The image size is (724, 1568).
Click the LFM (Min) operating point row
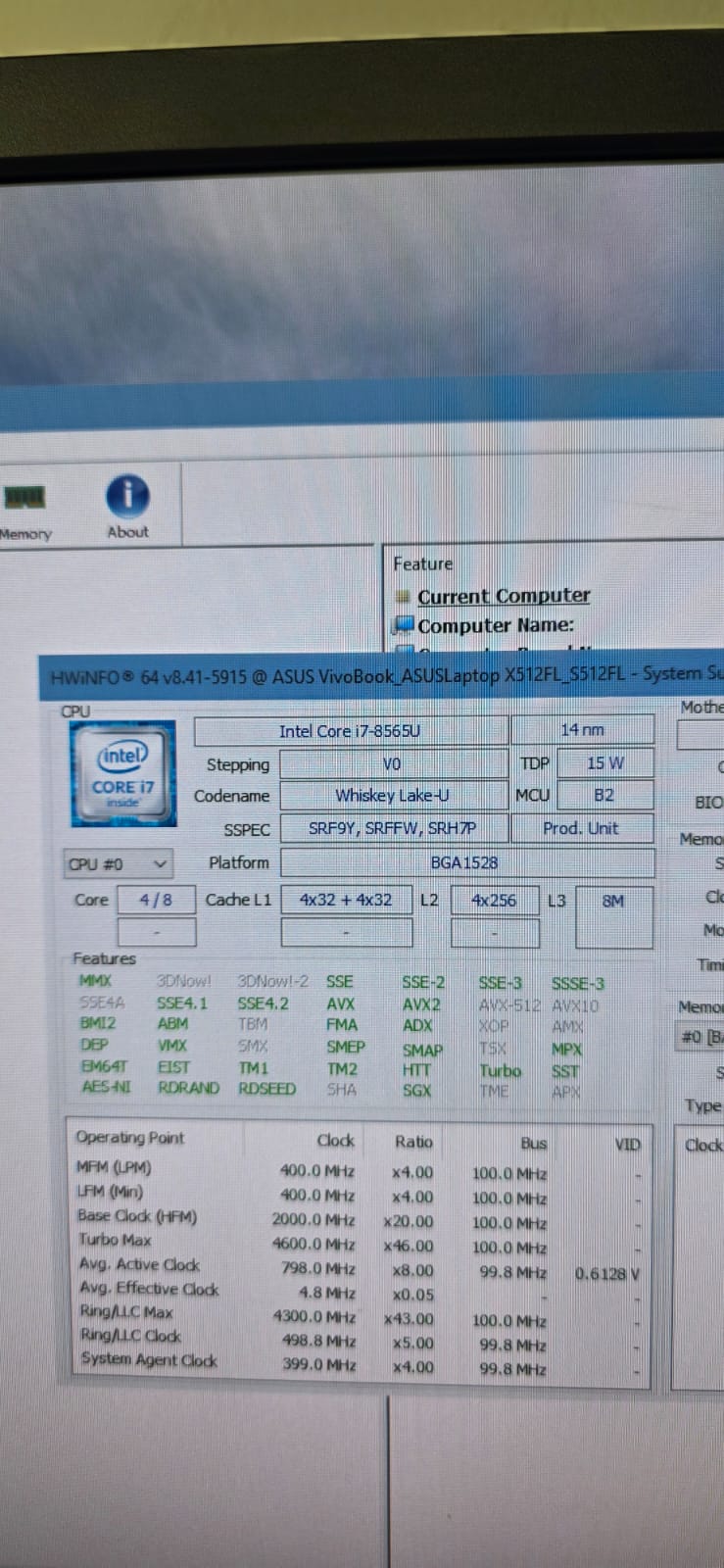[359, 1195]
